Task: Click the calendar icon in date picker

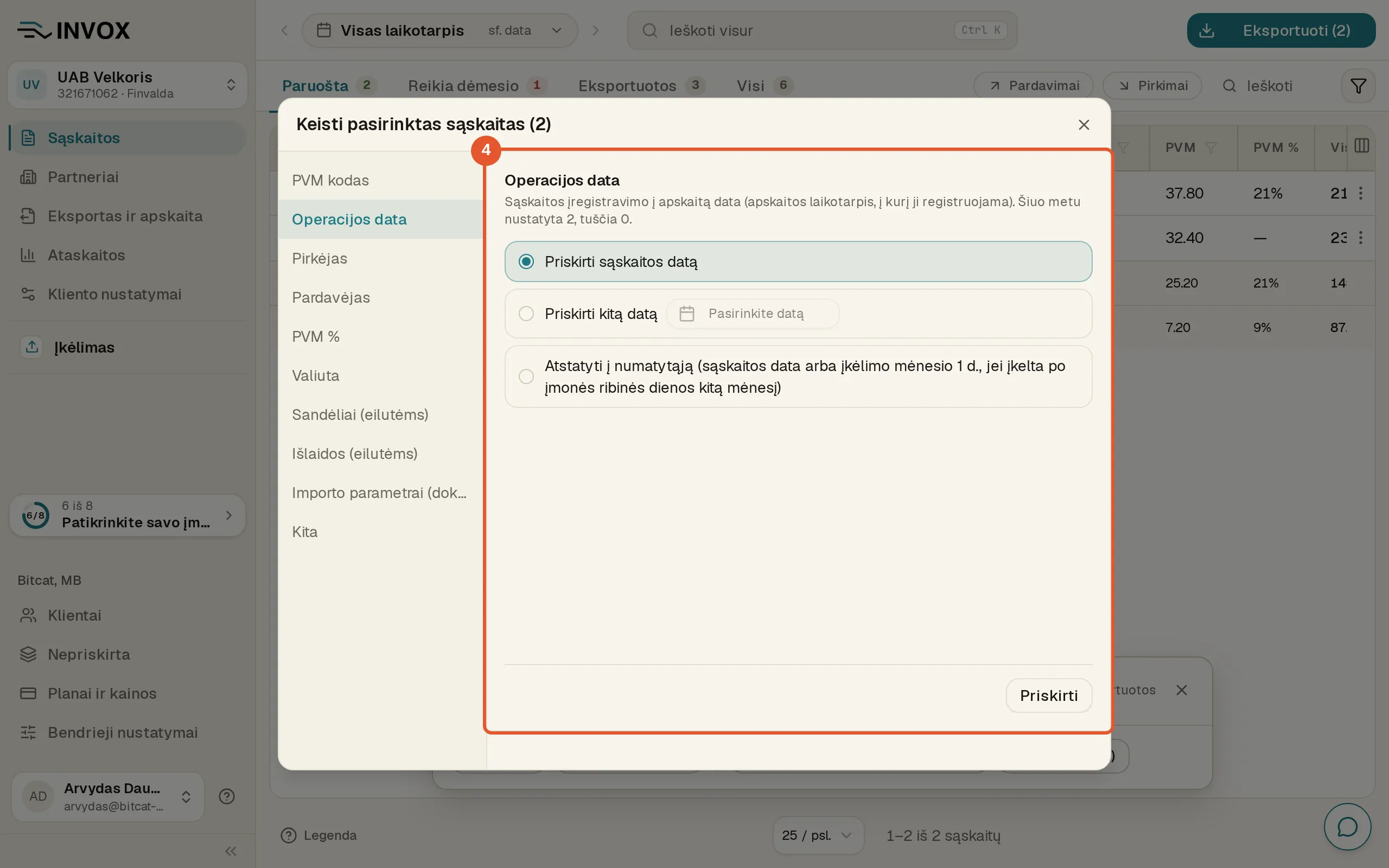Action: point(686,314)
